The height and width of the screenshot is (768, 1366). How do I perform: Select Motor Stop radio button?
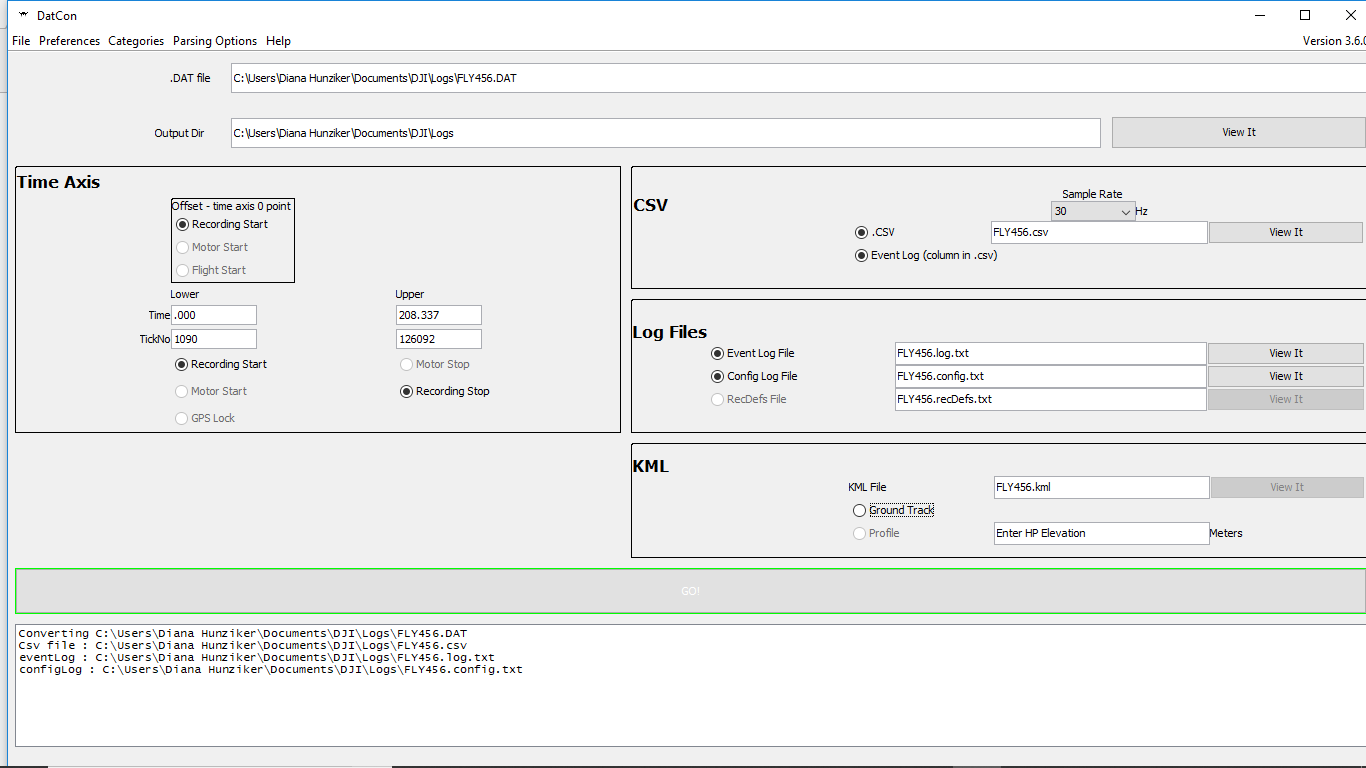[407, 364]
